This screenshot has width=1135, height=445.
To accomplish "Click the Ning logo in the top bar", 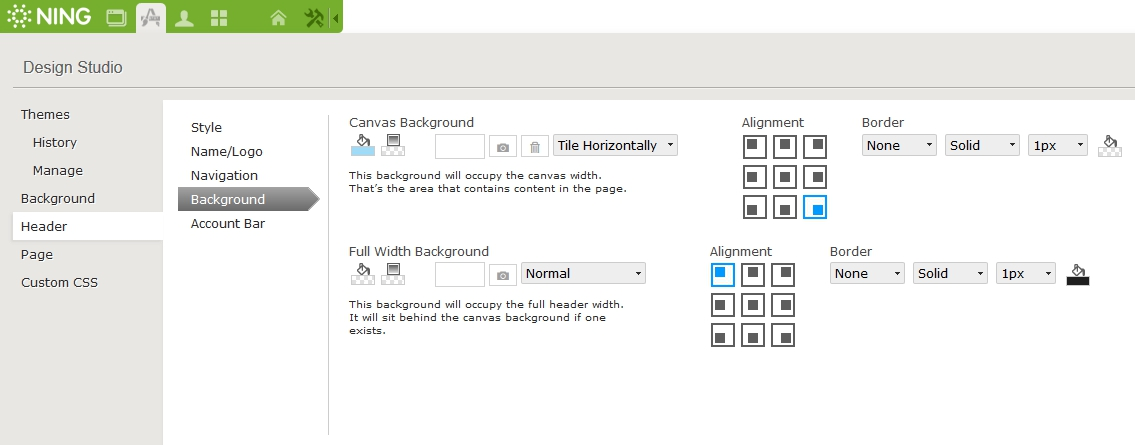I will pos(48,16).
